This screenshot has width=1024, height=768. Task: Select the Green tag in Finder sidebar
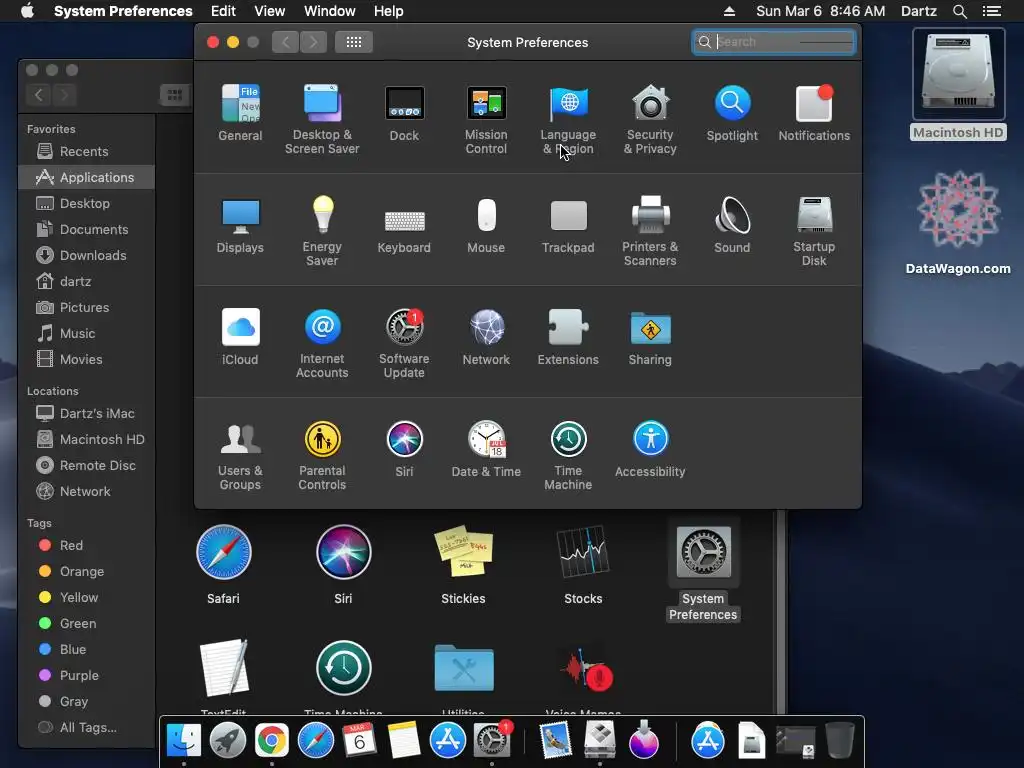[86, 624]
